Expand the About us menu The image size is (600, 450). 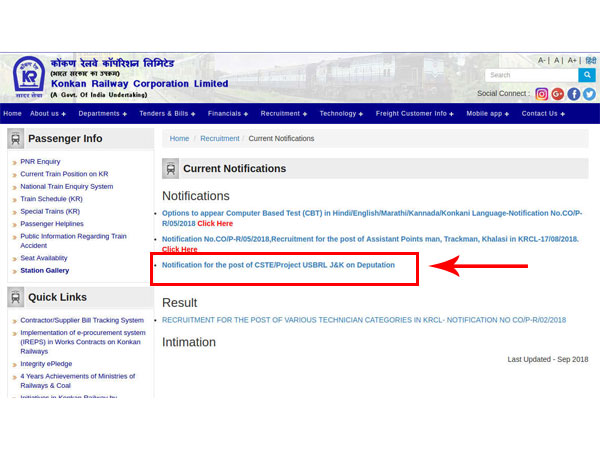pos(48,114)
